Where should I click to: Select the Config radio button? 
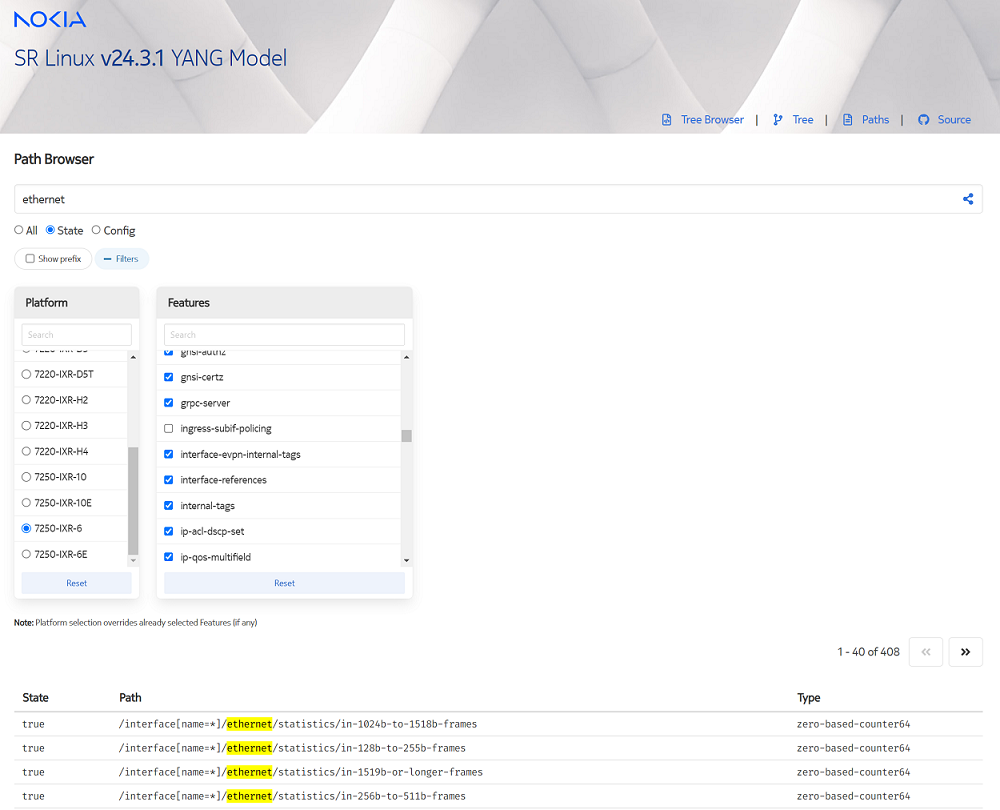(96, 230)
